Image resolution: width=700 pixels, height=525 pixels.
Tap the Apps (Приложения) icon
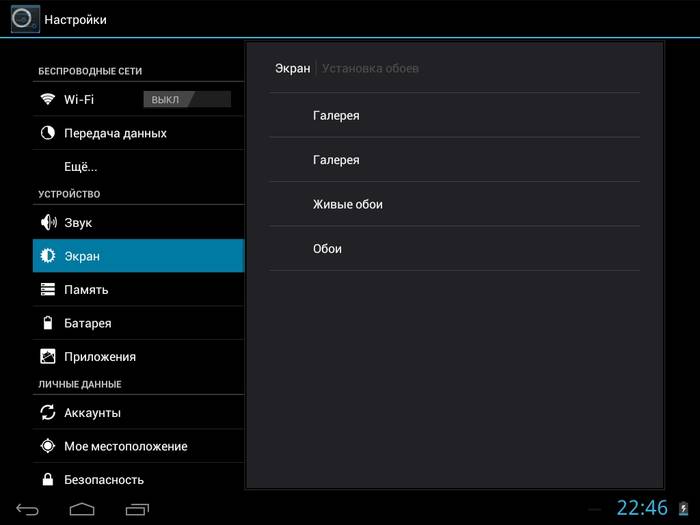pyautogui.click(x=47, y=356)
